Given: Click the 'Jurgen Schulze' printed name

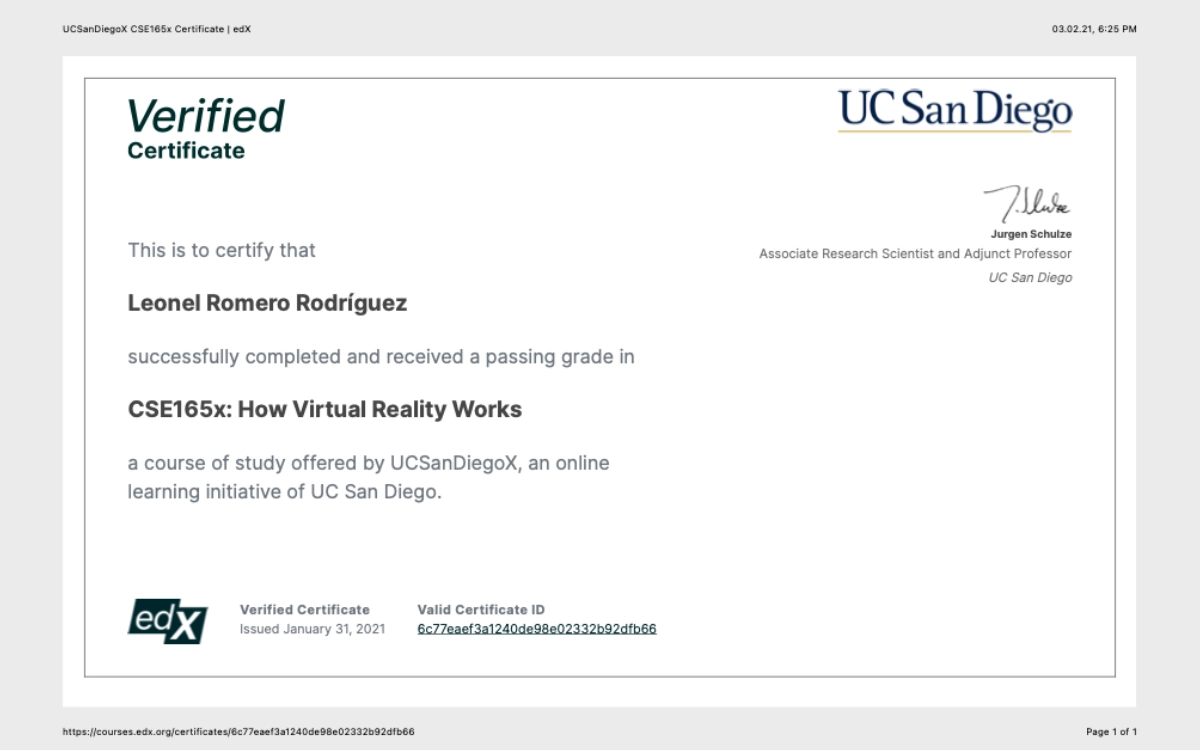Looking at the screenshot, I should [x=1031, y=234].
